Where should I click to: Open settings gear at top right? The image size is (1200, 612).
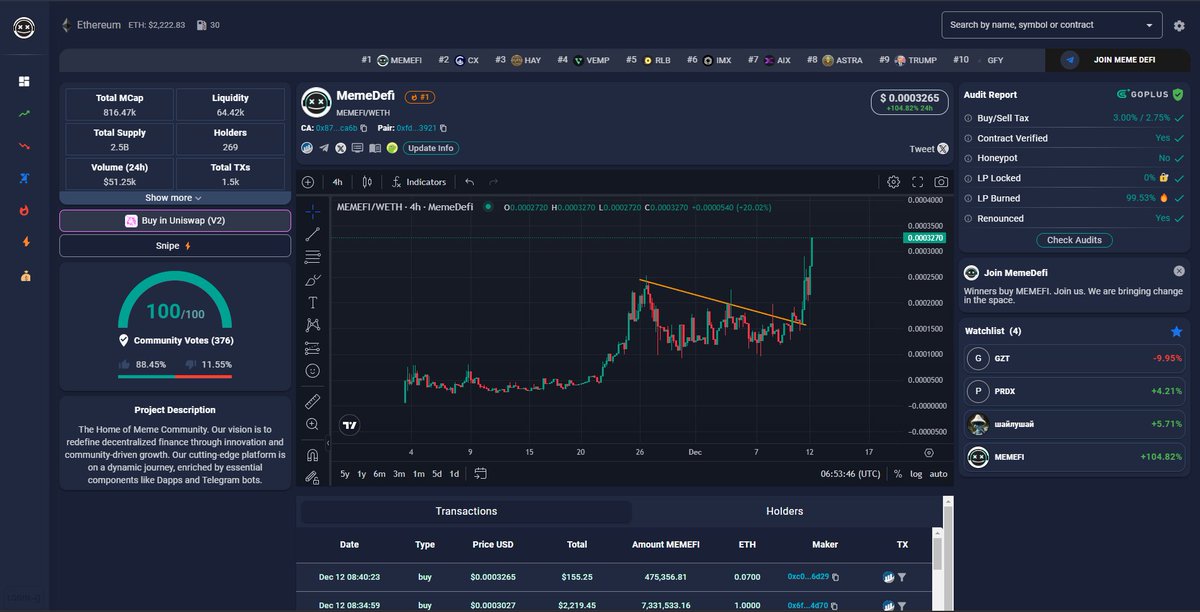click(1179, 26)
